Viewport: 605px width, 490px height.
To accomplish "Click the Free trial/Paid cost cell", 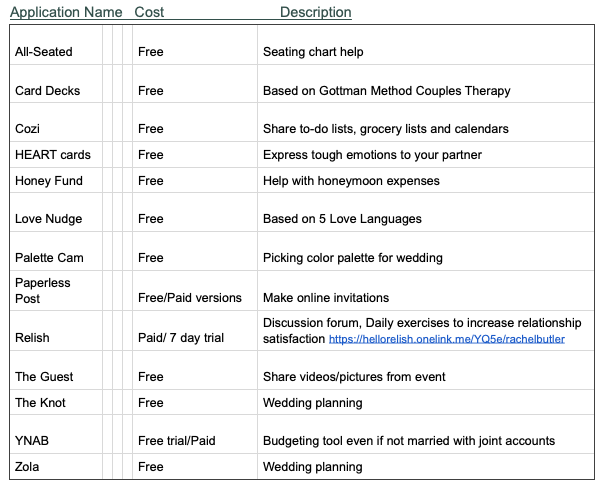I will point(195,434).
